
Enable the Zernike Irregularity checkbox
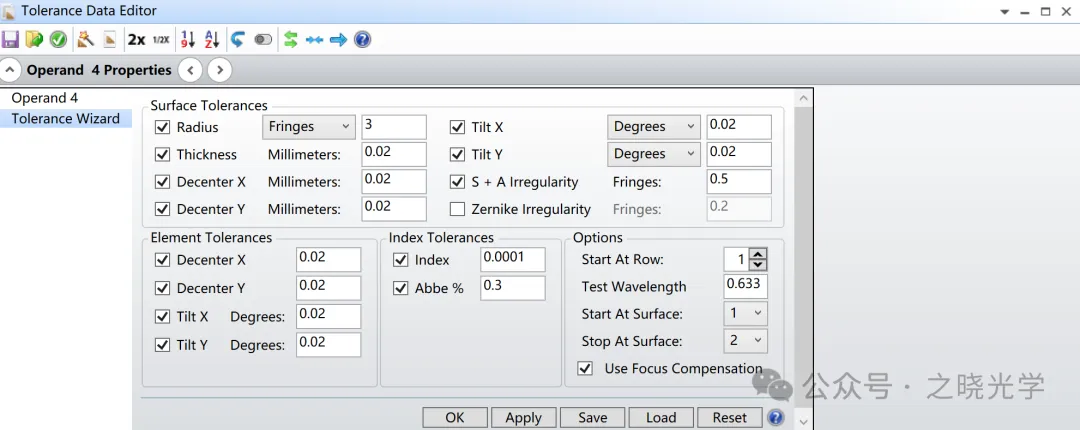tap(457, 209)
